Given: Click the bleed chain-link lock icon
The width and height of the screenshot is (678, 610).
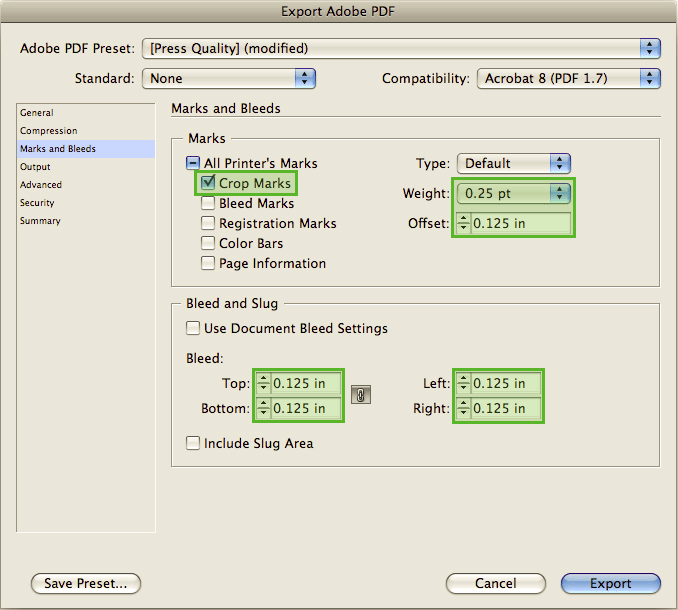Looking at the screenshot, I should pyautogui.click(x=361, y=396).
